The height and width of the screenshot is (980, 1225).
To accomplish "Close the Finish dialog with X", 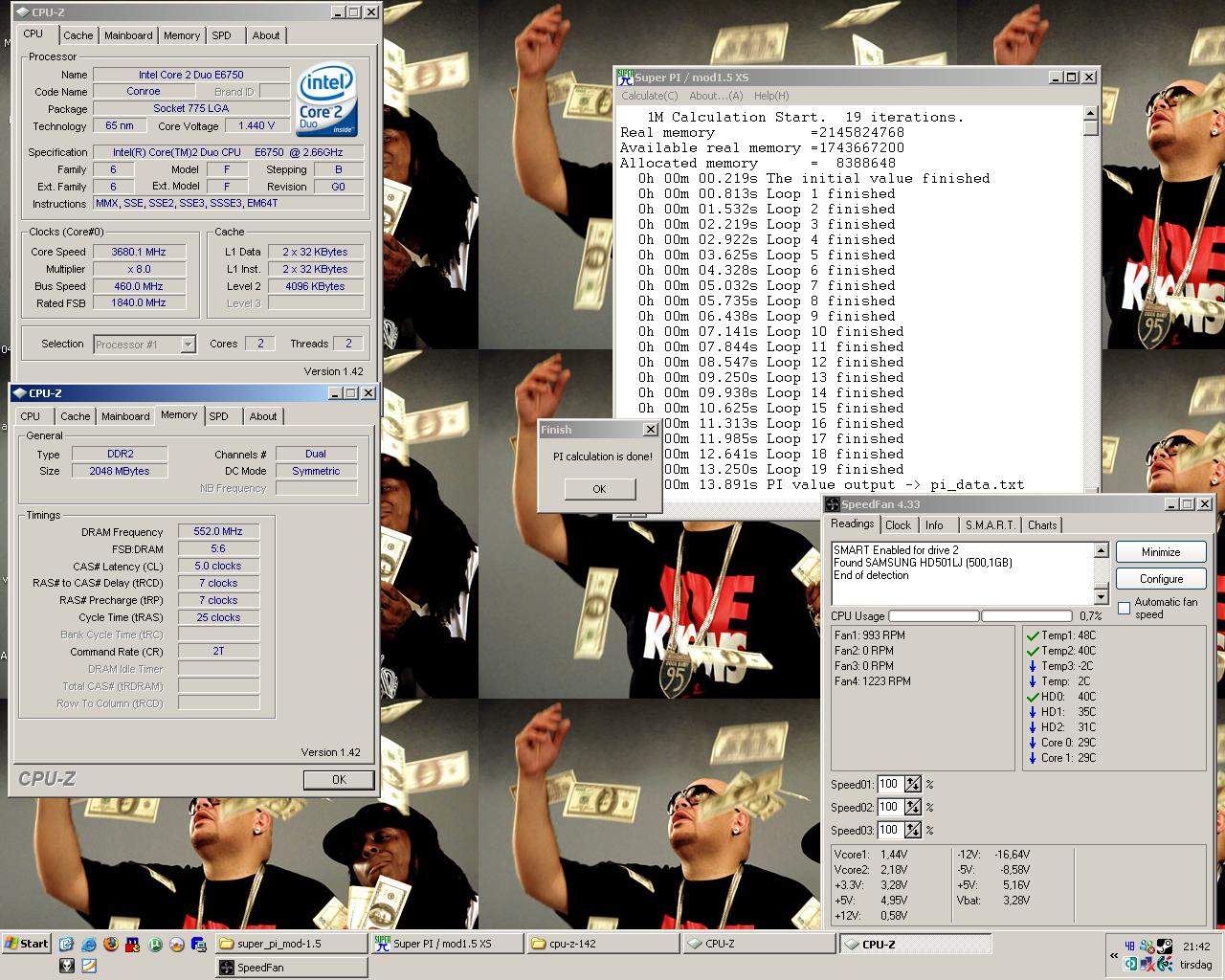I will tap(651, 430).
